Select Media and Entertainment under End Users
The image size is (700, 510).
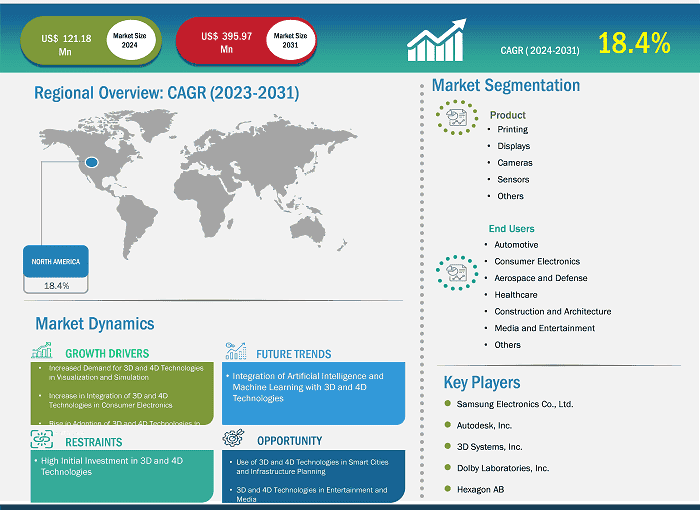[545, 328]
